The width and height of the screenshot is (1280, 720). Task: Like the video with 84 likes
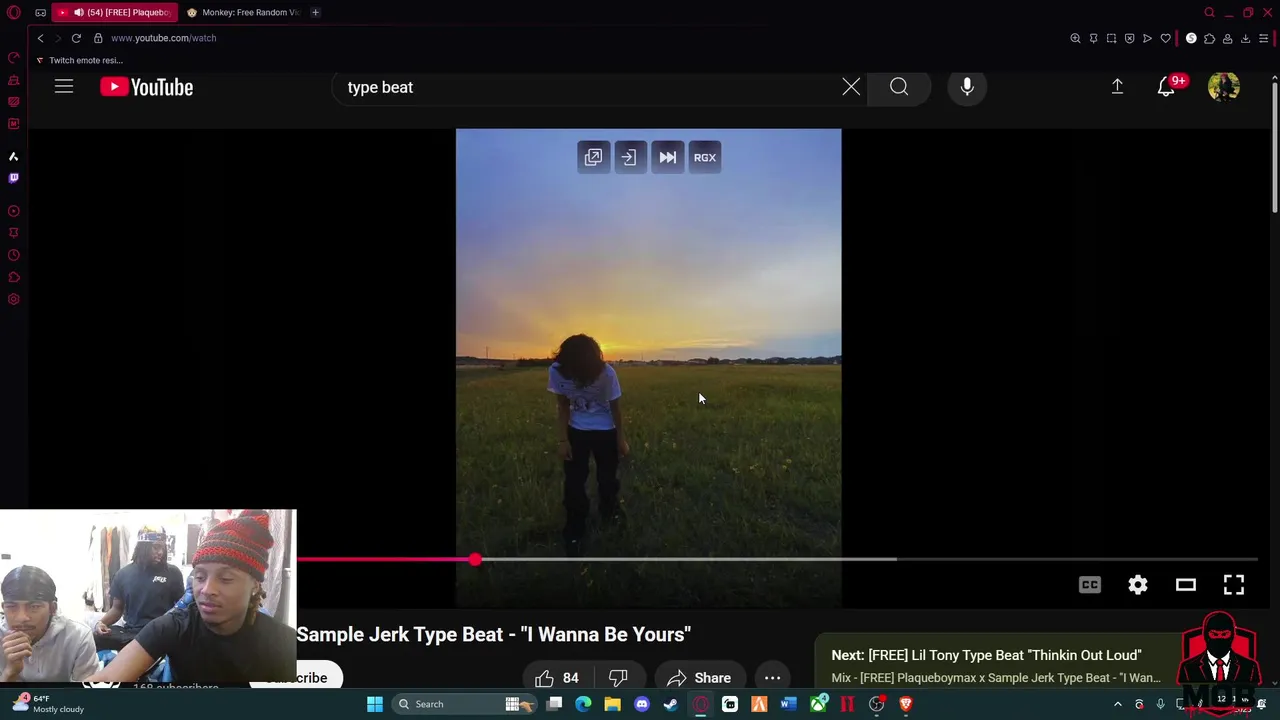pos(557,678)
